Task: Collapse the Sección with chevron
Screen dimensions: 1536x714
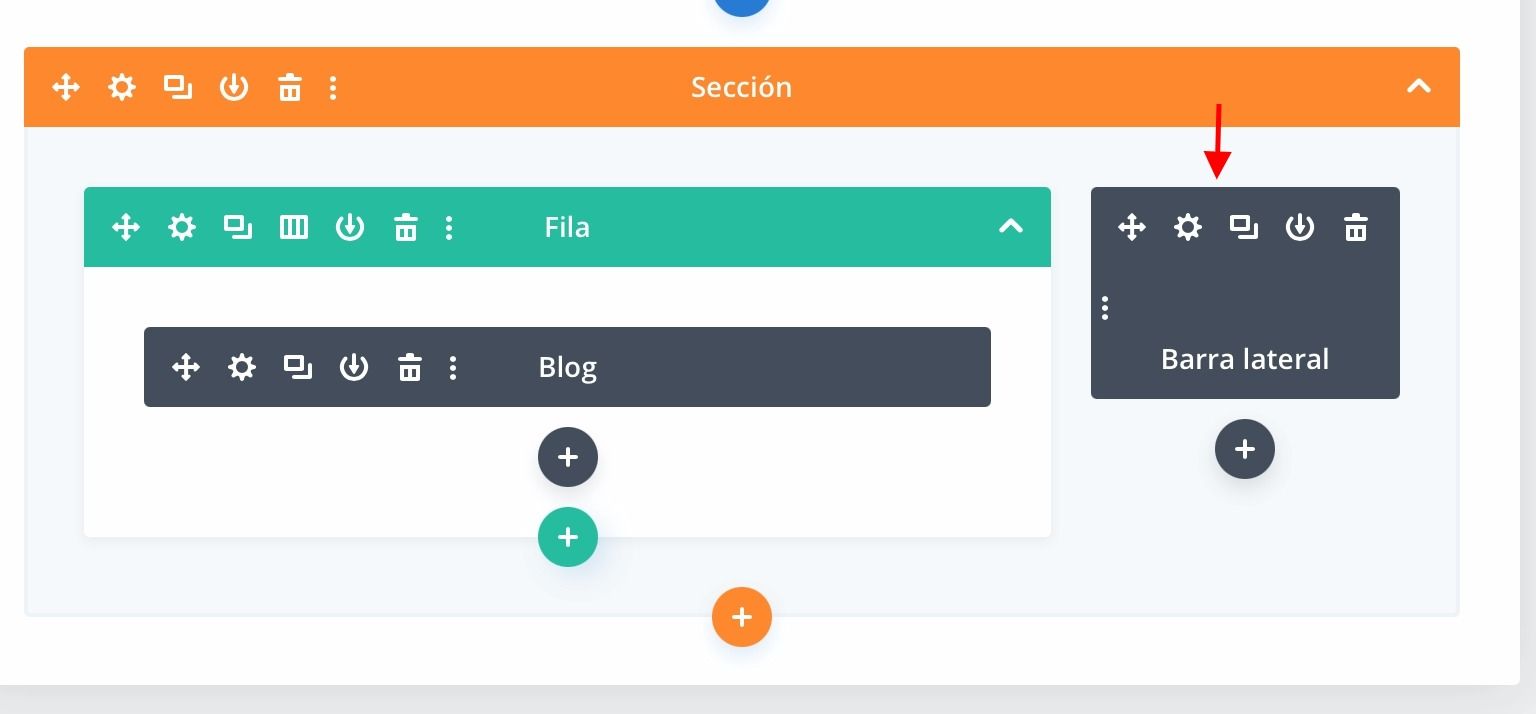Action: click(x=1419, y=87)
